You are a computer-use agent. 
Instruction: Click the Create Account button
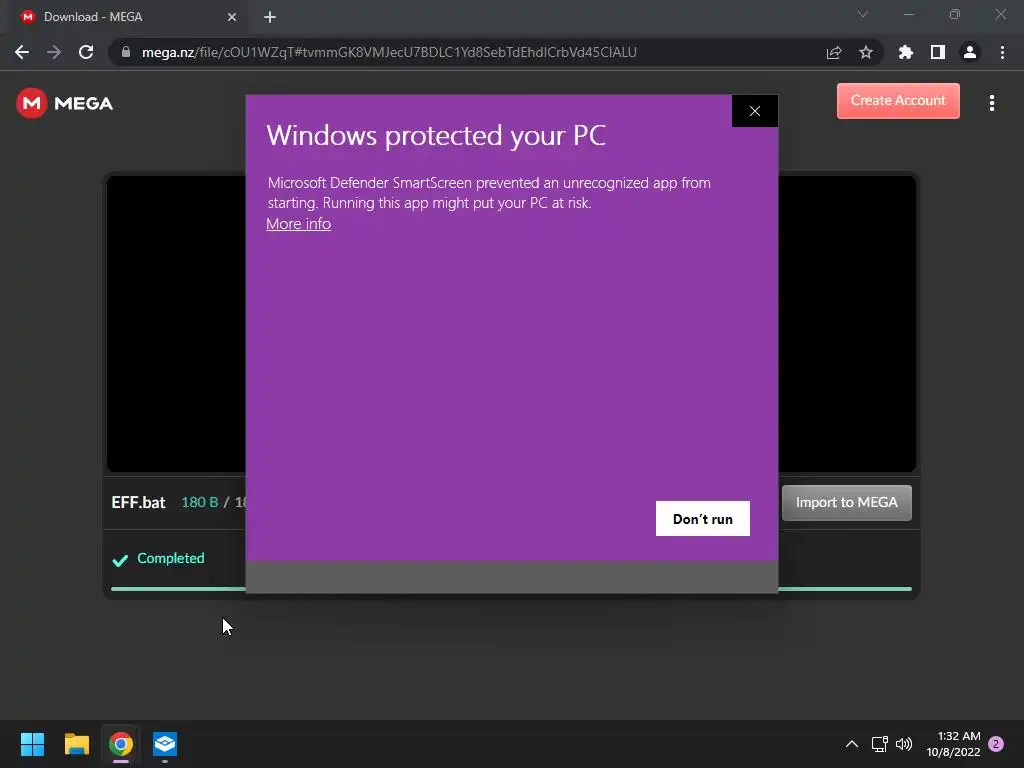coord(898,101)
